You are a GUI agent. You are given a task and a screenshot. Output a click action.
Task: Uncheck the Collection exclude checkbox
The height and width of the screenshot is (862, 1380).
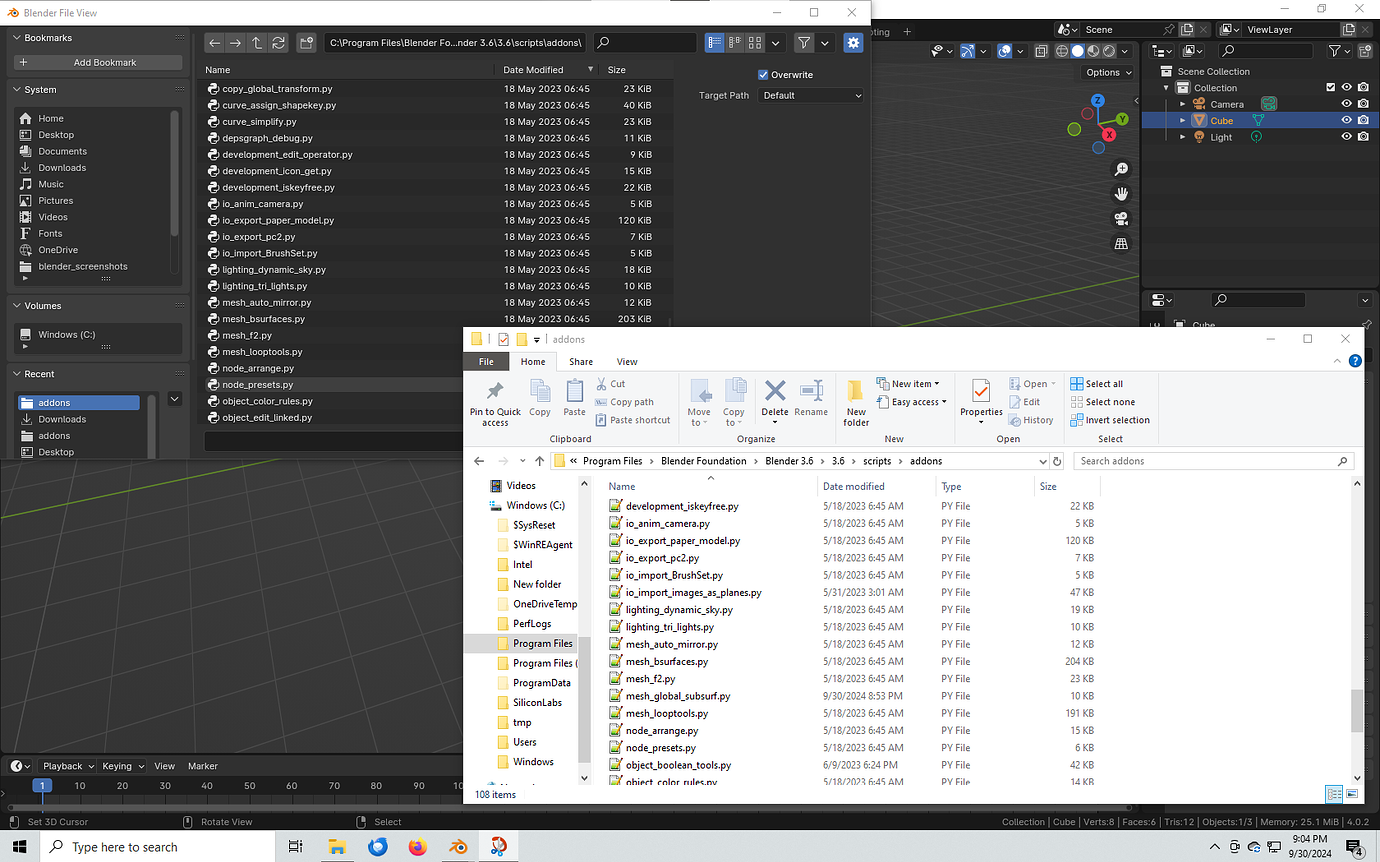[1330, 88]
